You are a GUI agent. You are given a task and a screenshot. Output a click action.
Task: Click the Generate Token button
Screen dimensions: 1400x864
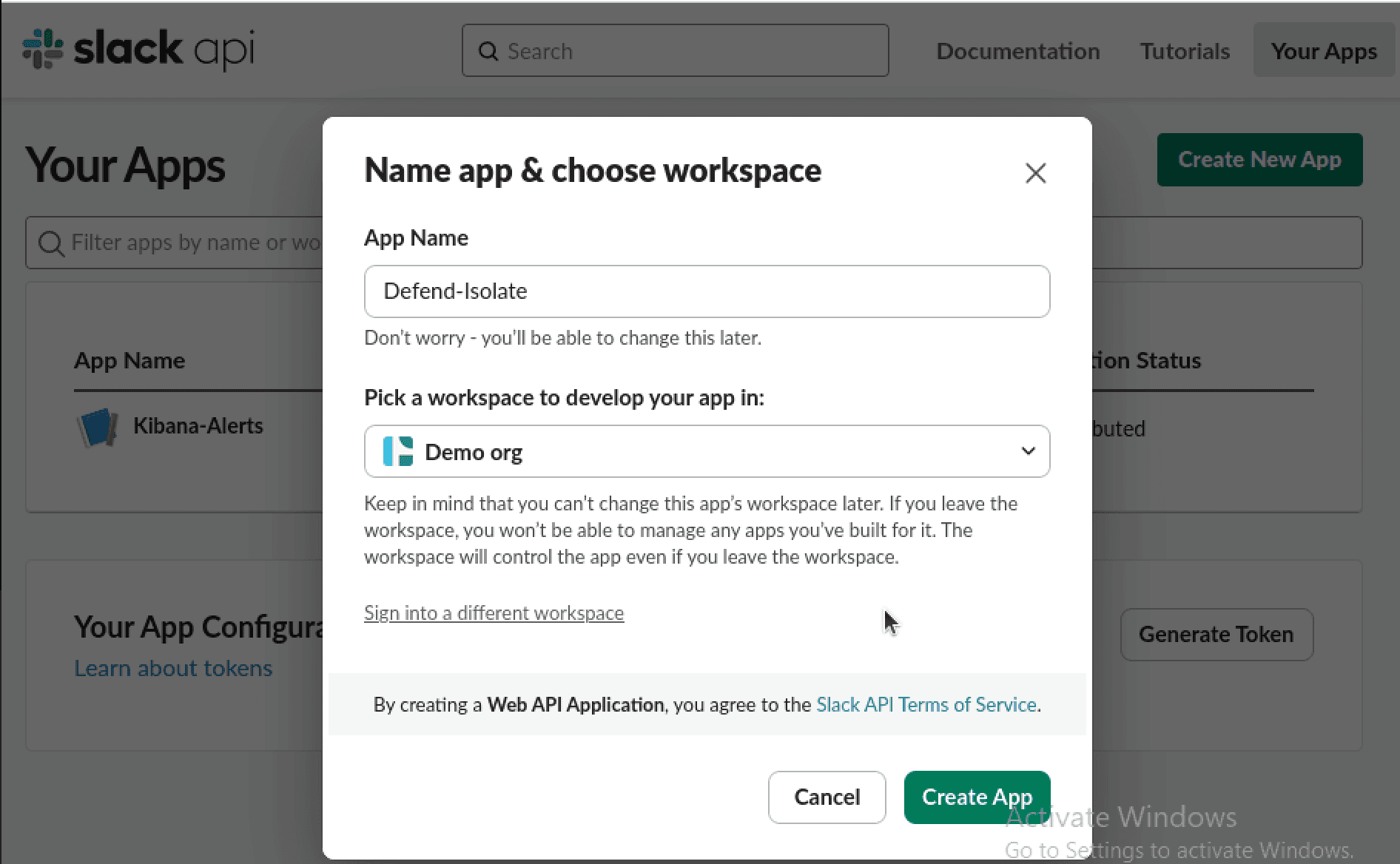tap(1216, 634)
